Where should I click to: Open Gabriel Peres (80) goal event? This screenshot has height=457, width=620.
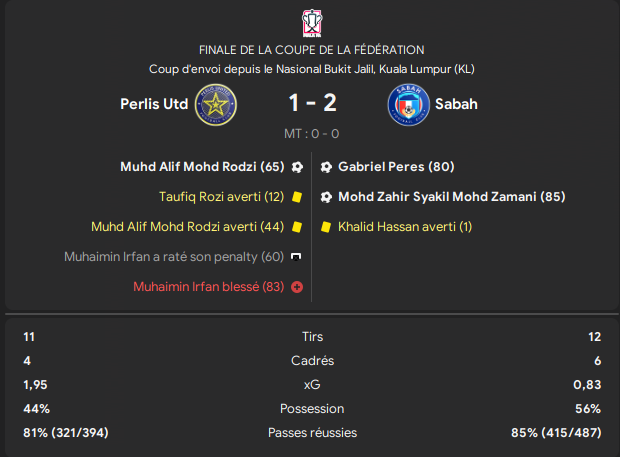(396, 167)
